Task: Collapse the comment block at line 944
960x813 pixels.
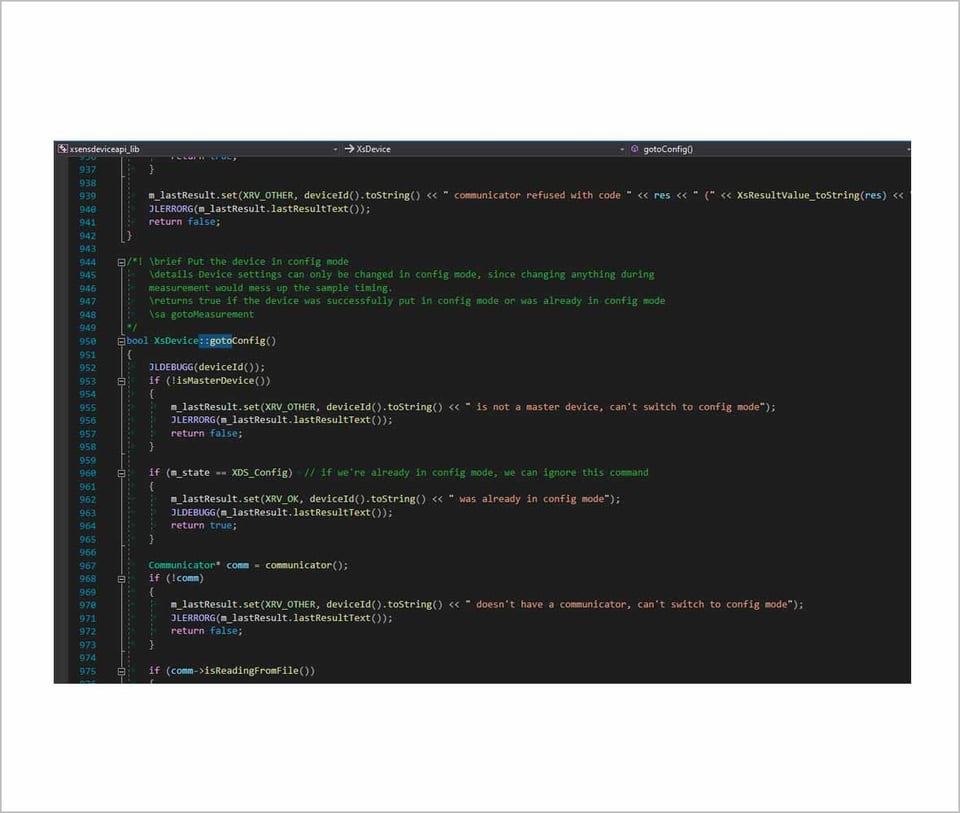Action: click(120, 261)
